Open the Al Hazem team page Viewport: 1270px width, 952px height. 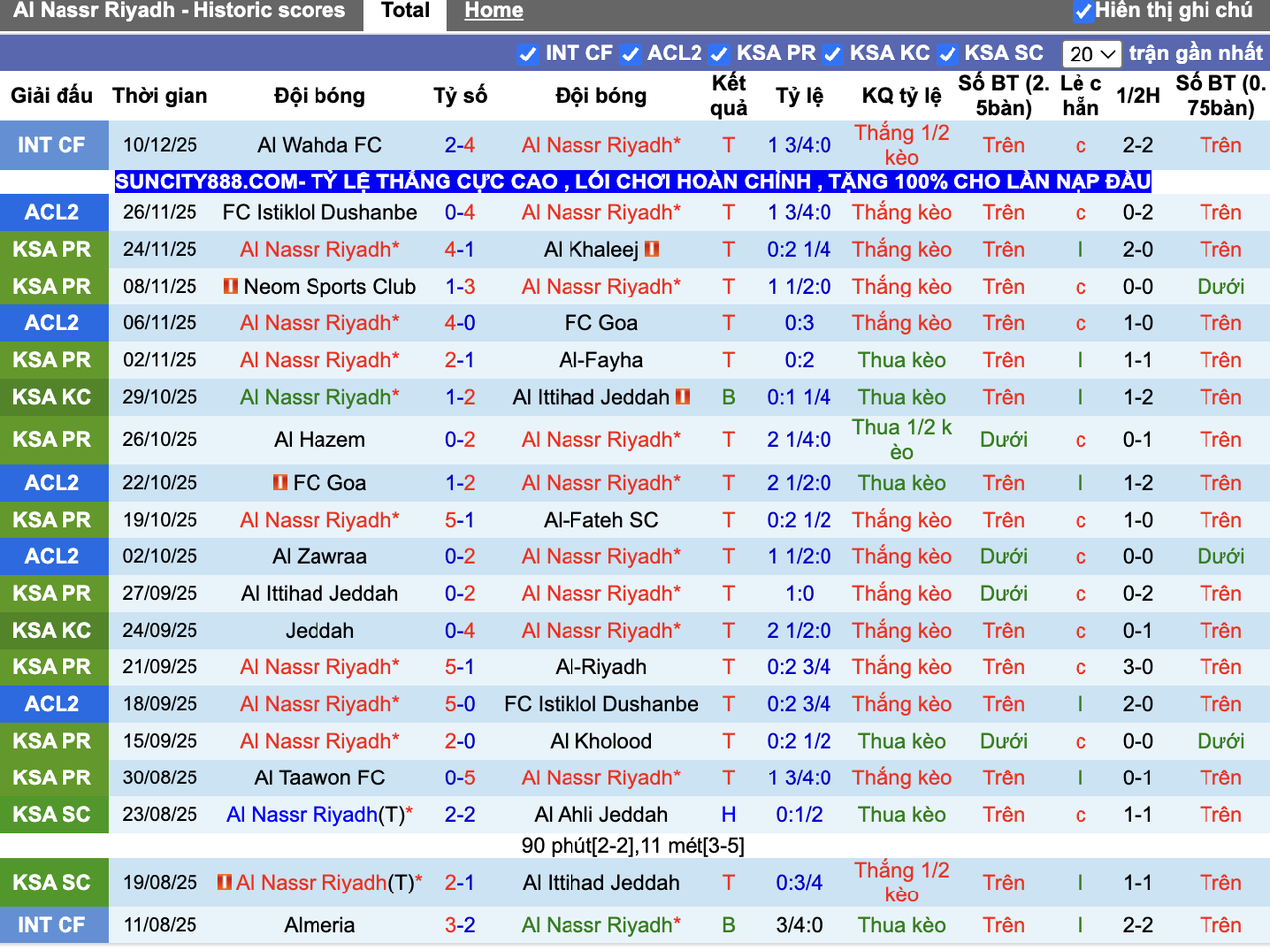pos(319,439)
